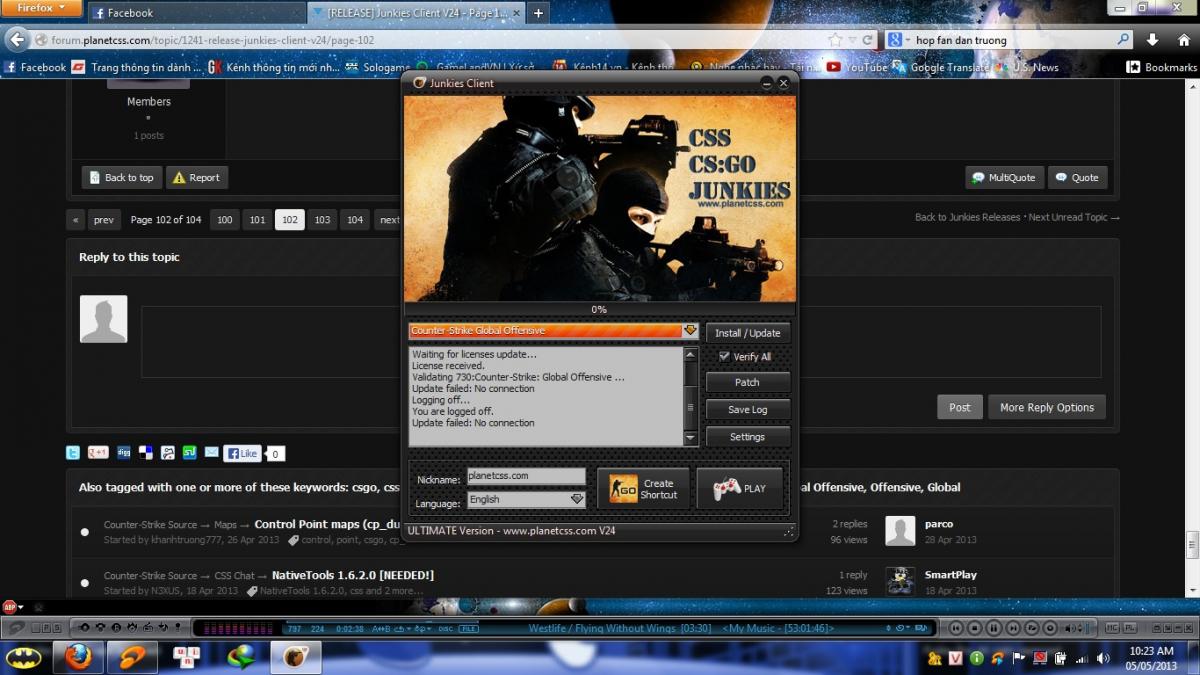Image resolution: width=1200 pixels, height=675 pixels.
Task: Click the PLAY button
Action: coord(740,489)
